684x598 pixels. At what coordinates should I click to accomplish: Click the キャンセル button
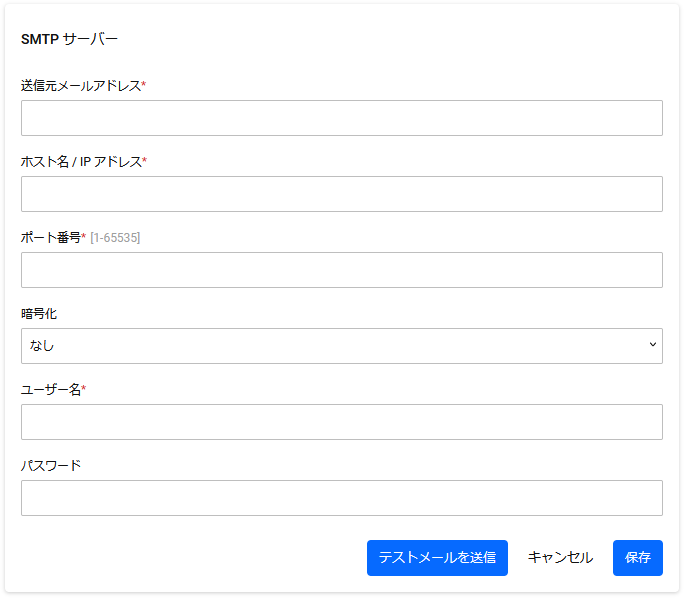point(560,557)
